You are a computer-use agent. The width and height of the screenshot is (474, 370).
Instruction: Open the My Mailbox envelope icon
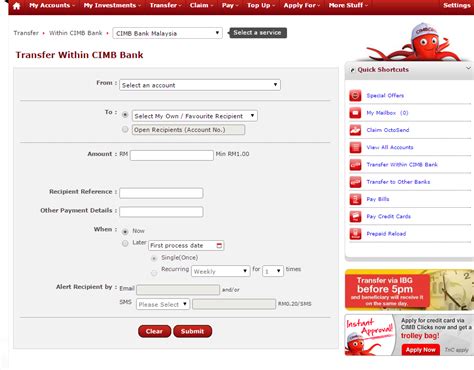[355, 113]
